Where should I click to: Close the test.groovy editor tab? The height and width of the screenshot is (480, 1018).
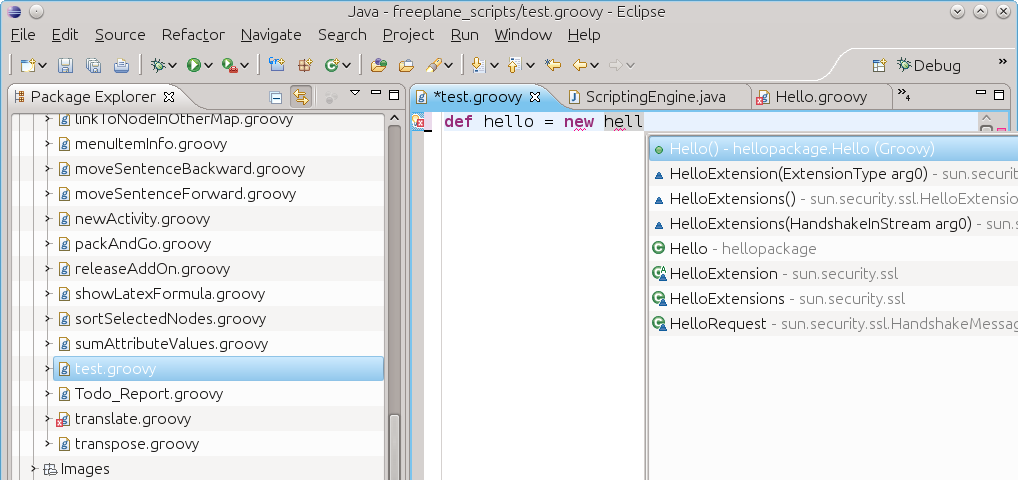coord(534,97)
